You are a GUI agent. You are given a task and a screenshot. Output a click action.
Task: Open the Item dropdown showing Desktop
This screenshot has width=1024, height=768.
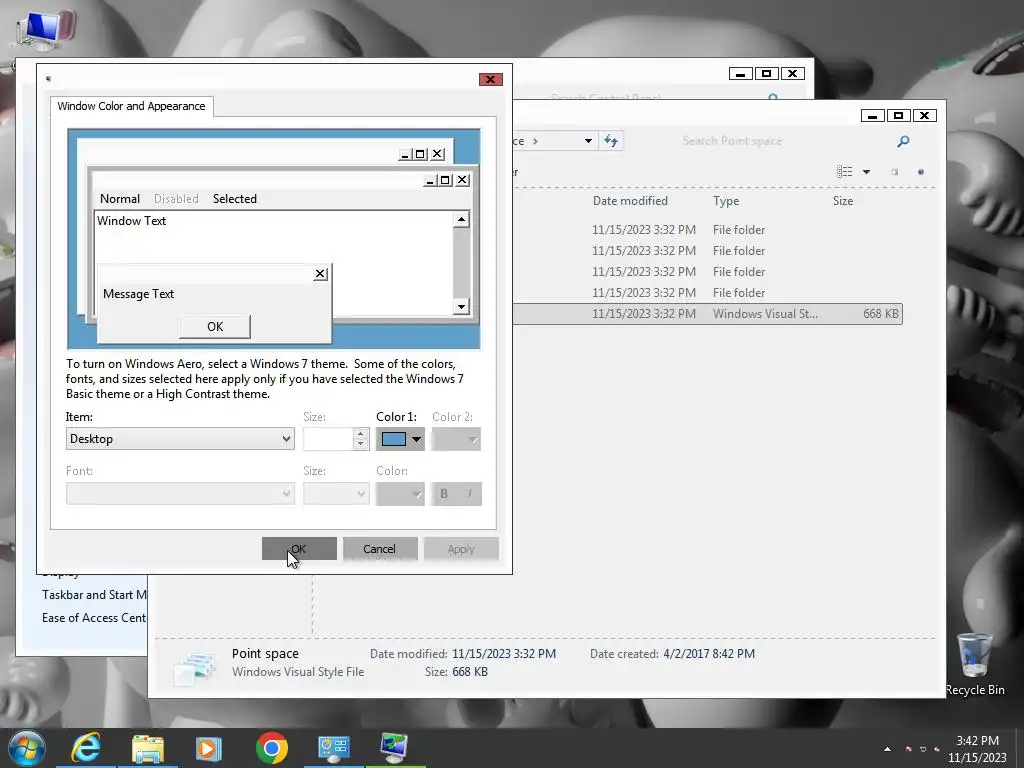180,439
